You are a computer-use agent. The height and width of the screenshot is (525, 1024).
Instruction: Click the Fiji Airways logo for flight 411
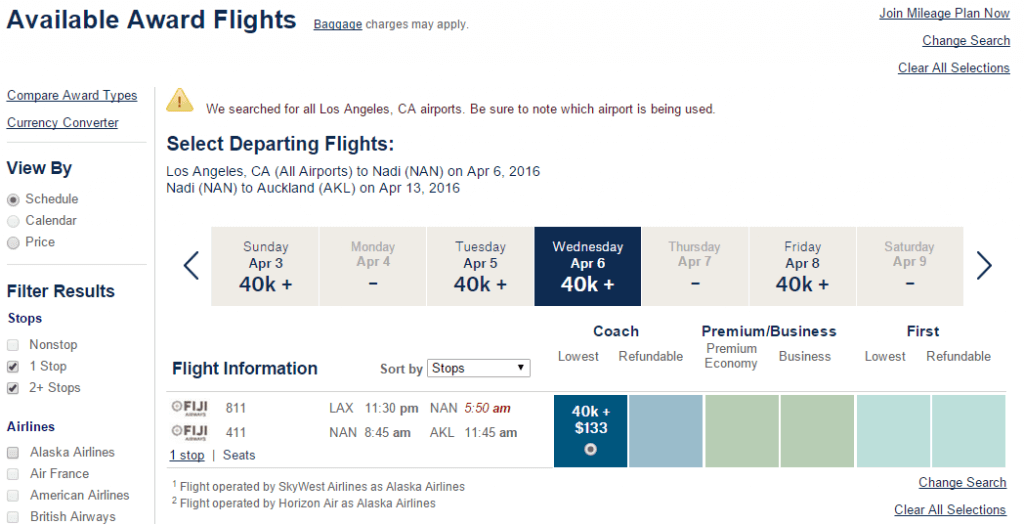[x=189, y=432]
